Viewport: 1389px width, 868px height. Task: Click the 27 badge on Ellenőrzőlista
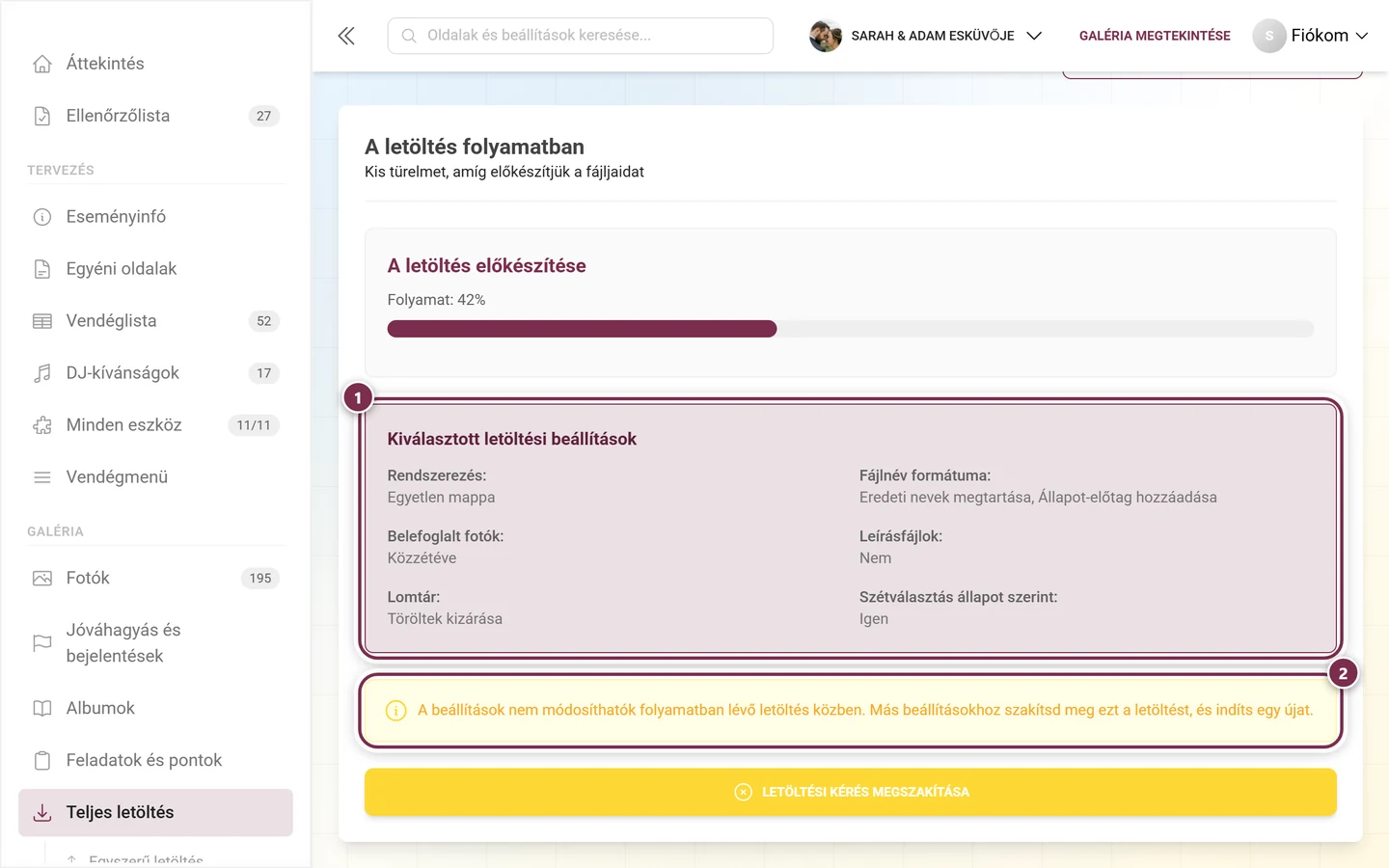coord(264,116)
